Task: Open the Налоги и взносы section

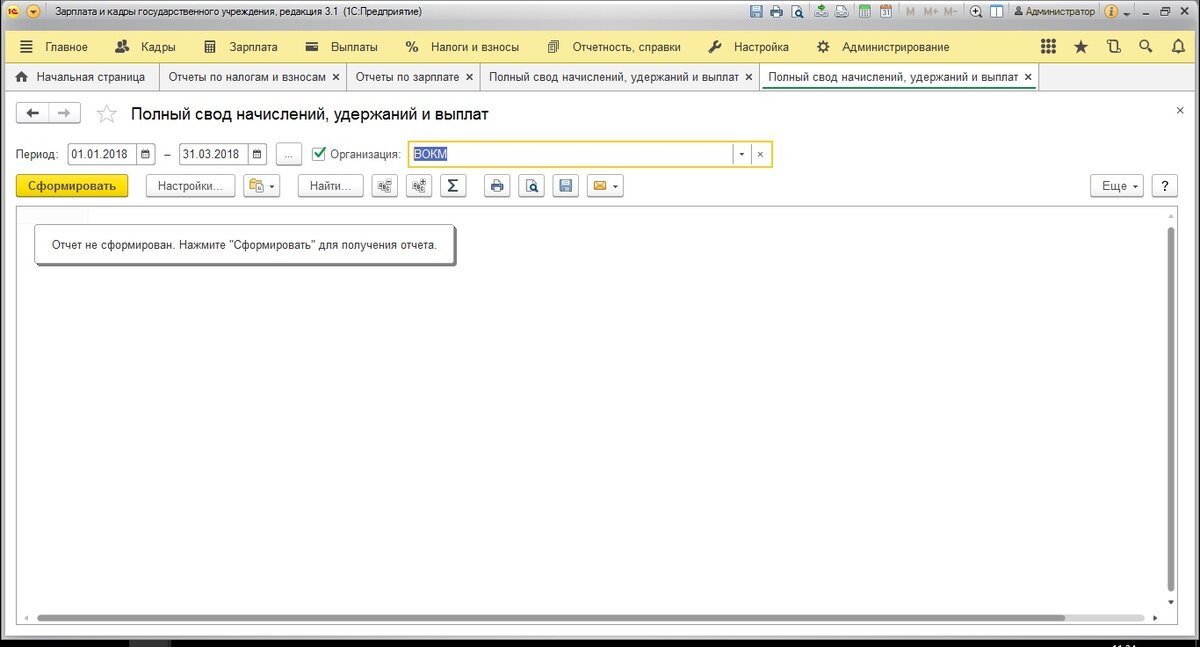Action: point(462,47)
